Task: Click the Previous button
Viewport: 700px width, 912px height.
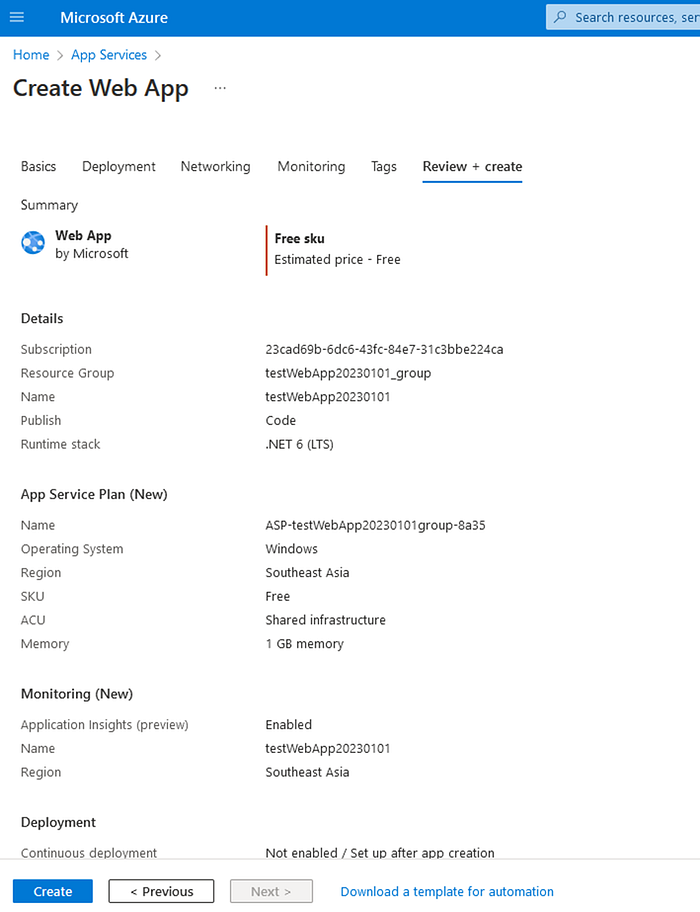Action: [161, 891]
